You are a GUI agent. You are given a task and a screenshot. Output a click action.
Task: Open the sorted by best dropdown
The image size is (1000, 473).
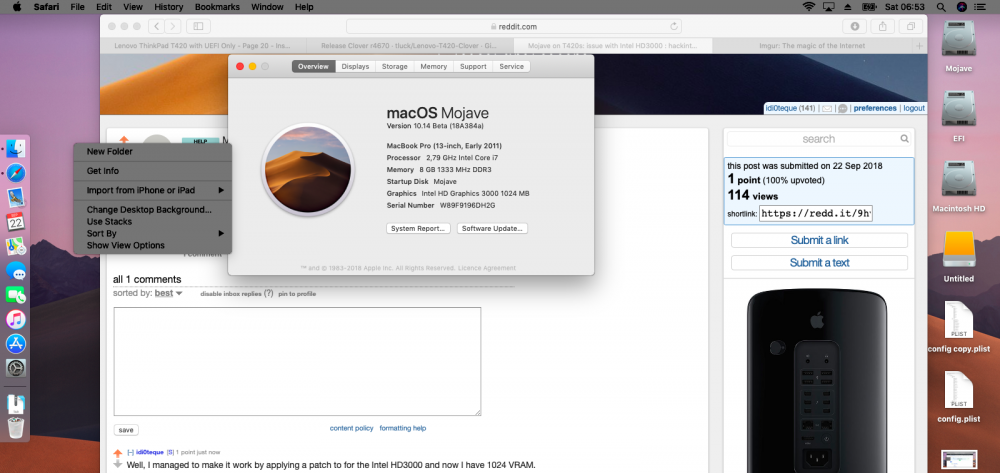168,293
